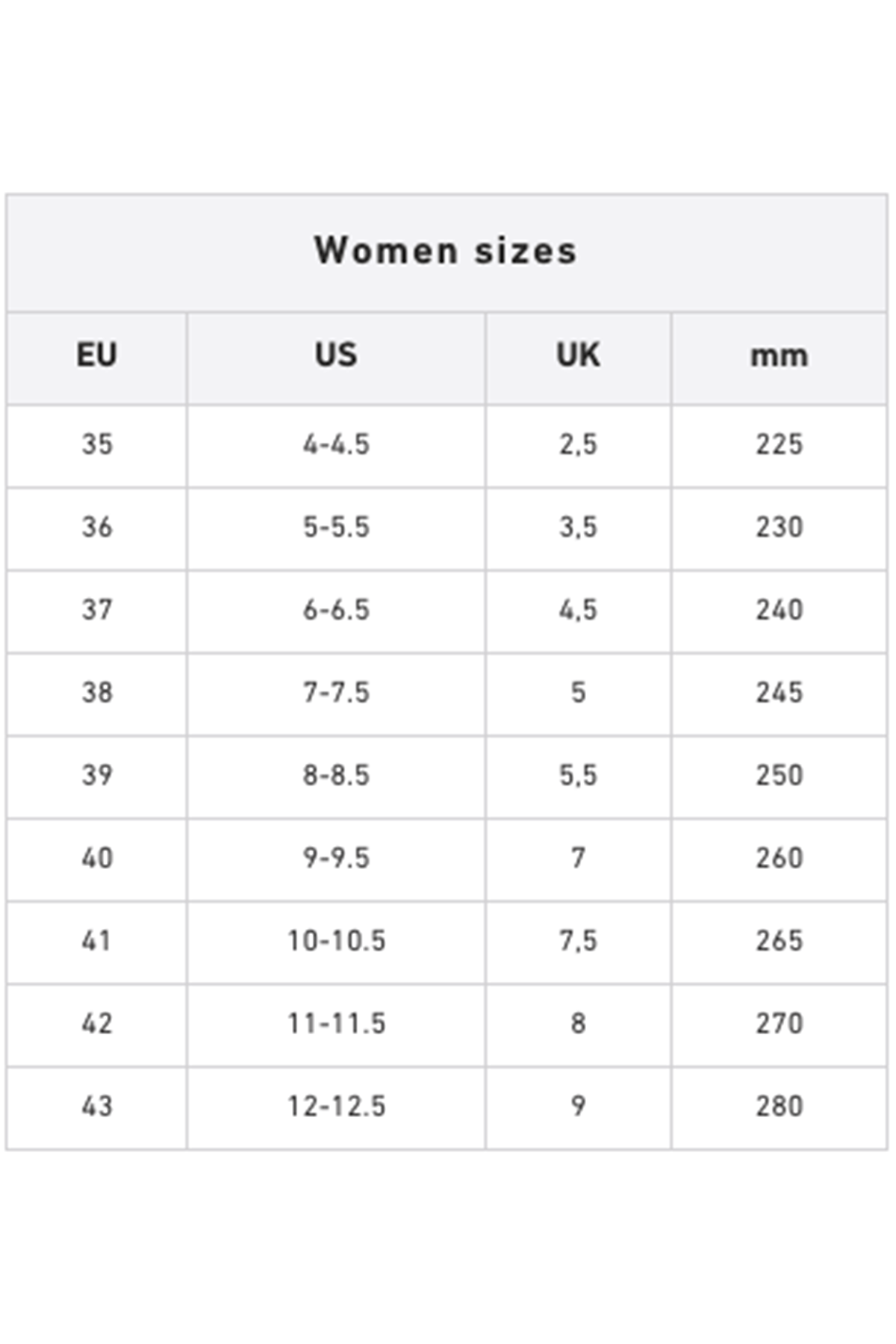Viewport: 896px width, 1344px height.
Task: Select EU size 35 cell
Action: 97,445
